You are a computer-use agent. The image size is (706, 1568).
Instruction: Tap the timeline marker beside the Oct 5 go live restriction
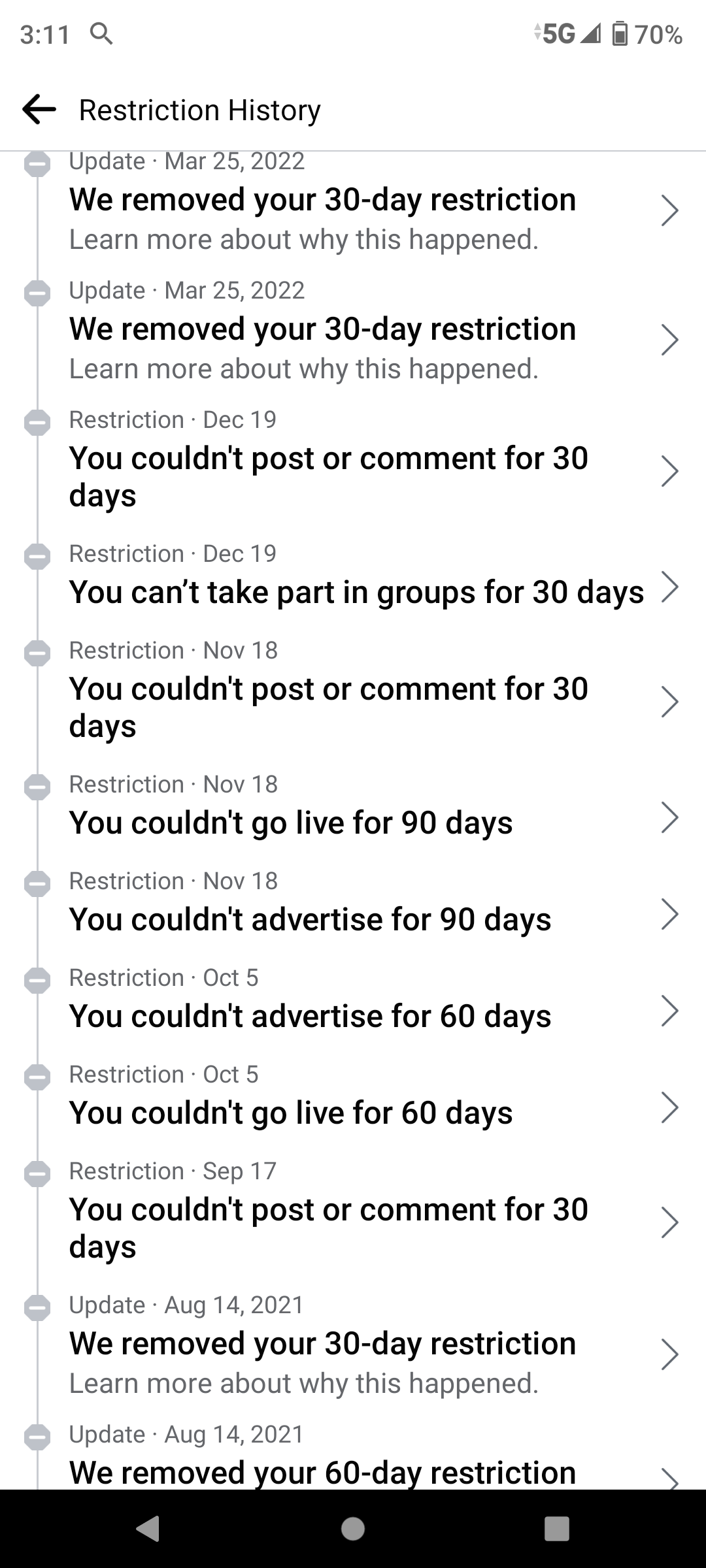pos(37,1077)
